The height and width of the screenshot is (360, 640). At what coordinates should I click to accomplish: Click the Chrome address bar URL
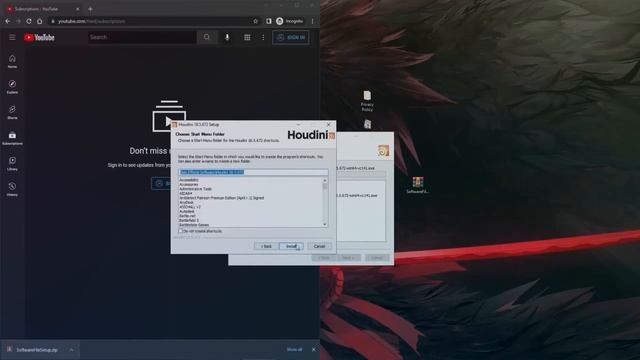(x=91, y=21)
